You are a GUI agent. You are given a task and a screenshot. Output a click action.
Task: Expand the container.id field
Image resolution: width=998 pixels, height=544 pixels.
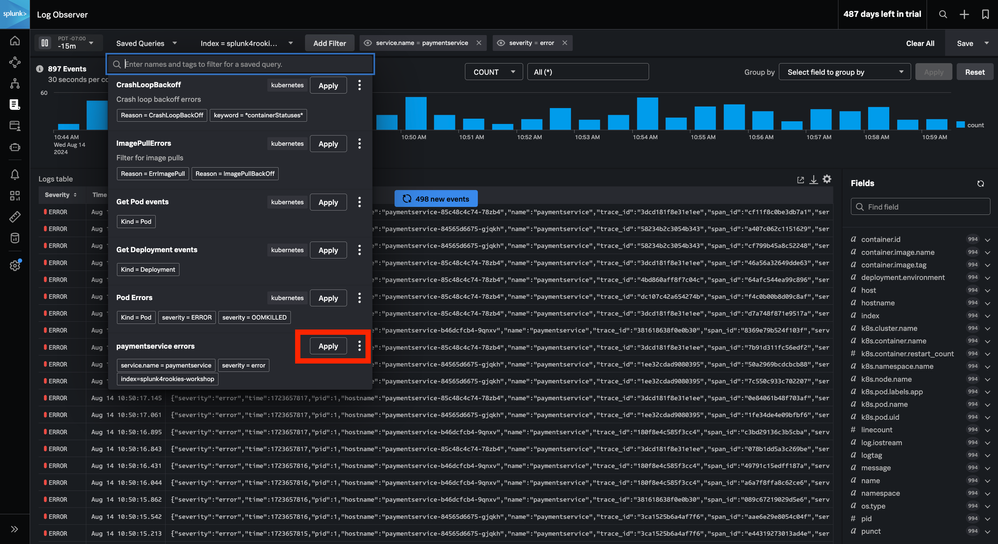click(x=987, y=240)
